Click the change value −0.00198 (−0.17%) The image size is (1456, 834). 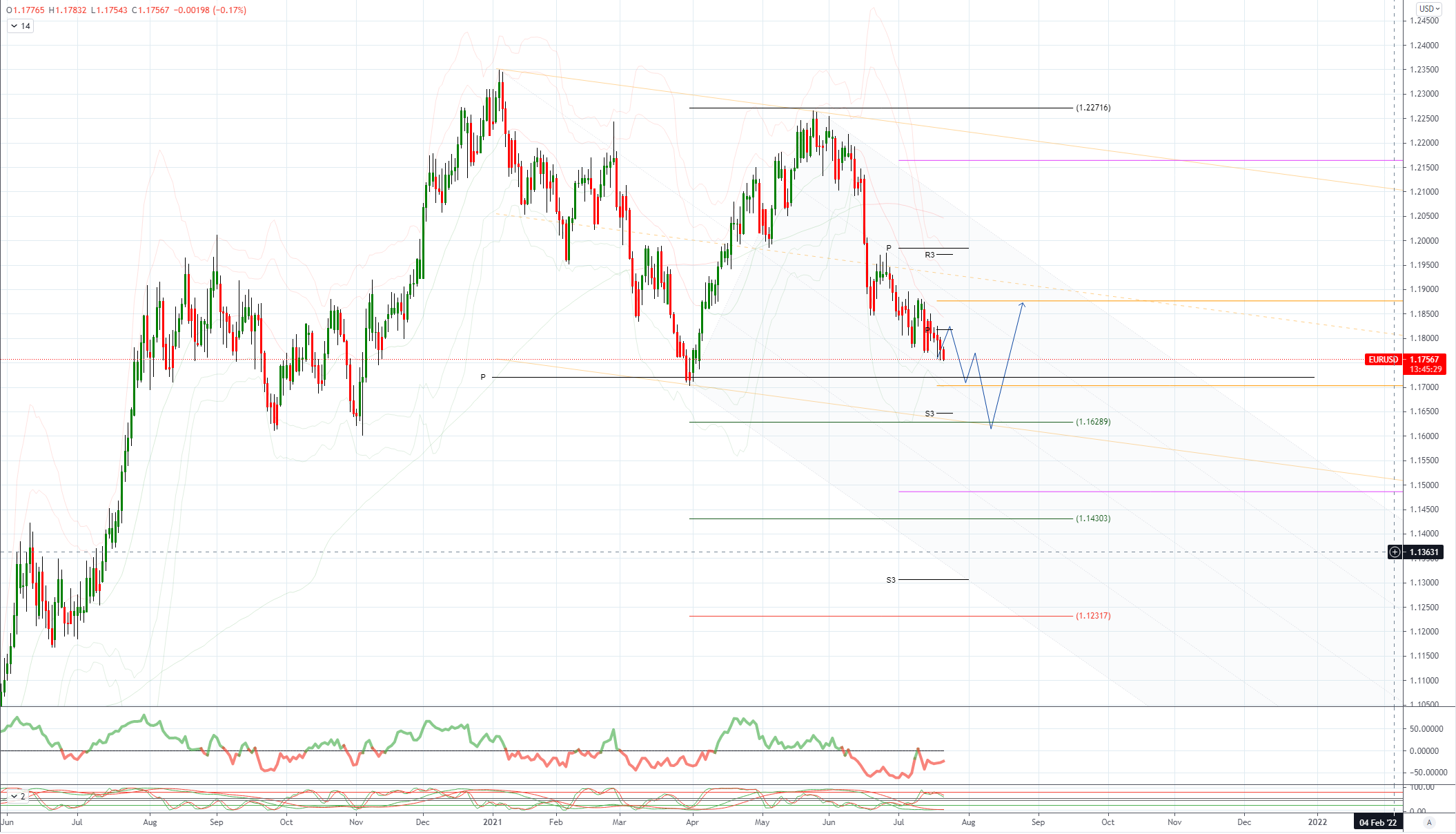pyautogui.click(x=210, y=10)
